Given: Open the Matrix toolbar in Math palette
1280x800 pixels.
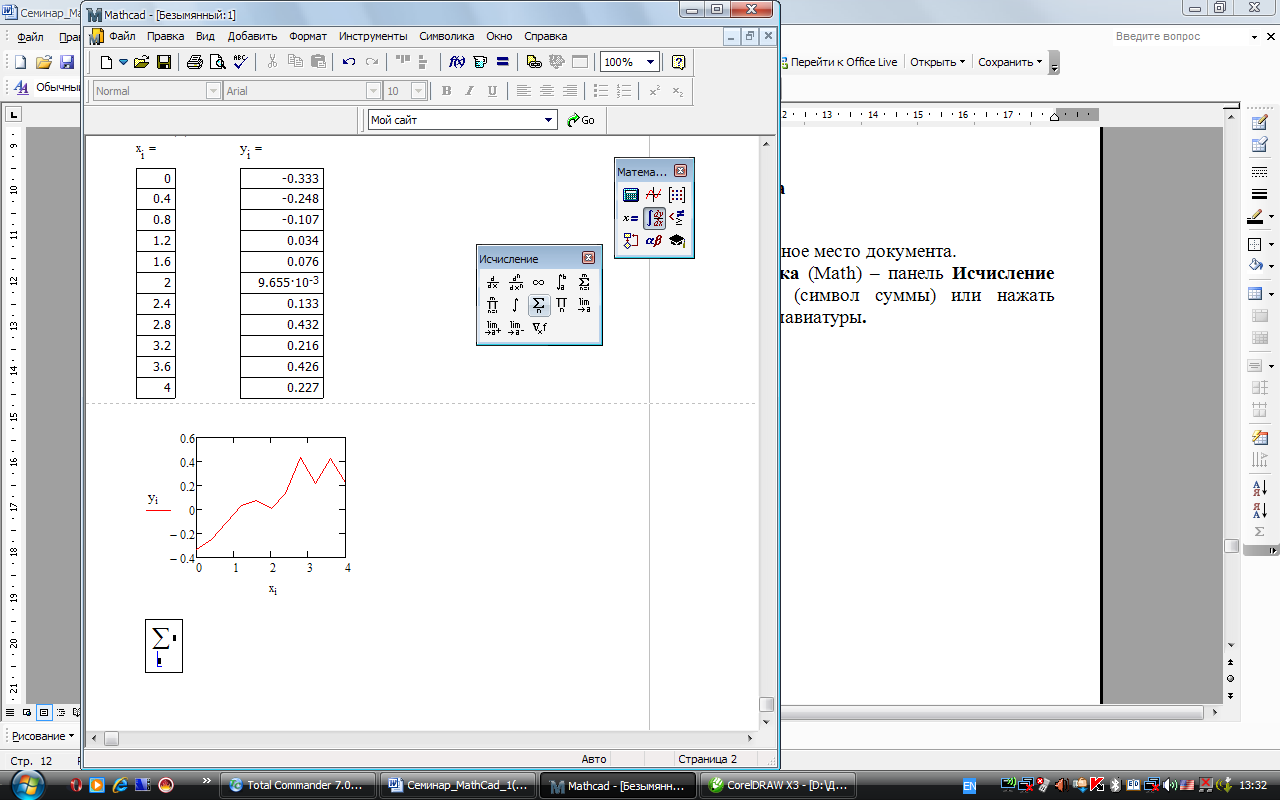Looking at the screenshot, I should tap(677, 195).
